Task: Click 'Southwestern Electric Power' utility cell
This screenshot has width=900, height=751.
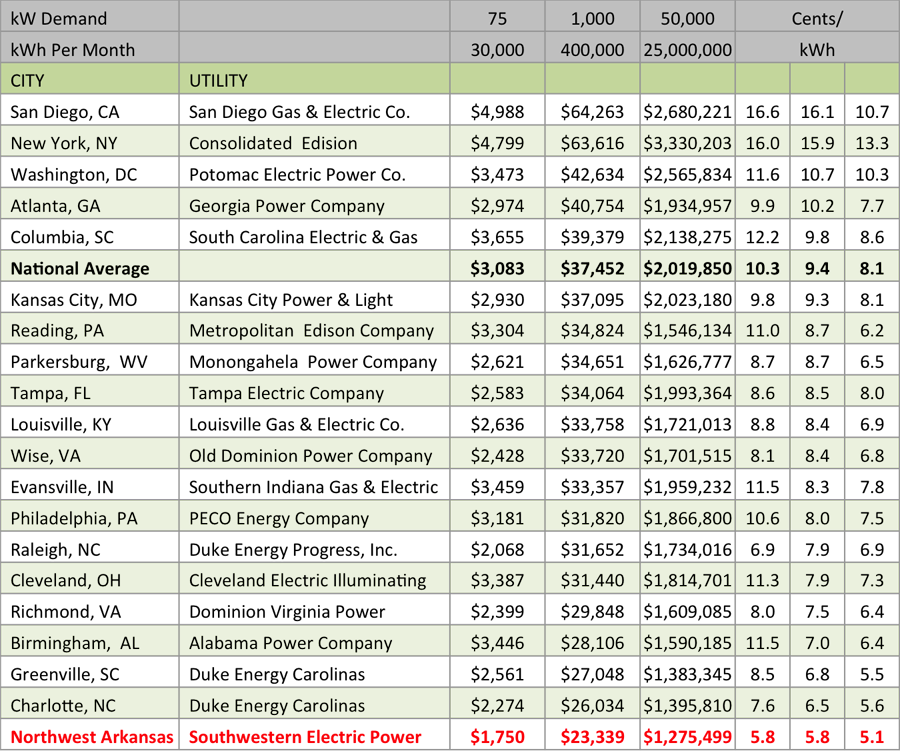Action: point(315,736)
